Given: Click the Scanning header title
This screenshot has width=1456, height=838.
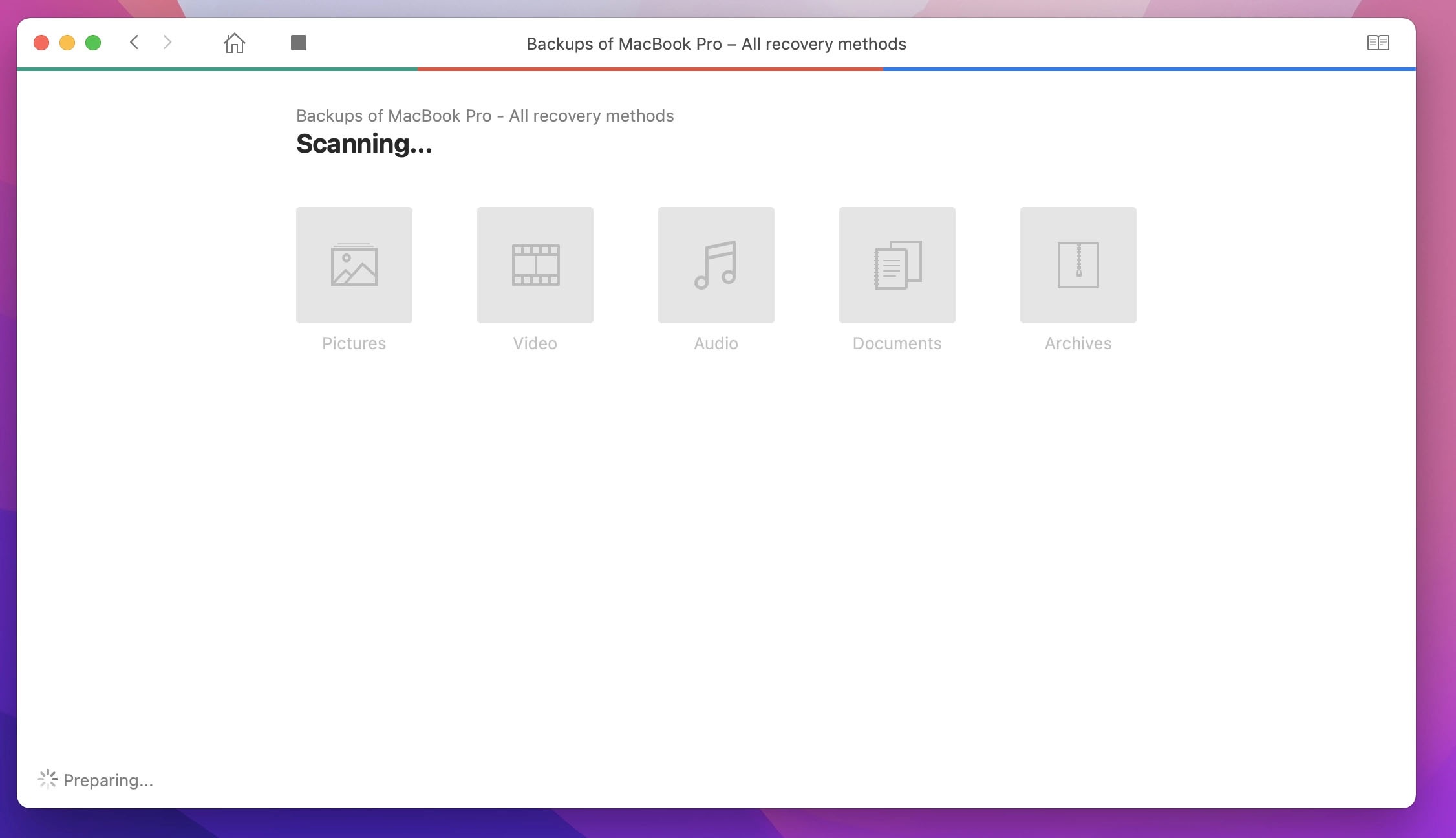Looking at the screenshot, I should [x=364, y=144].
